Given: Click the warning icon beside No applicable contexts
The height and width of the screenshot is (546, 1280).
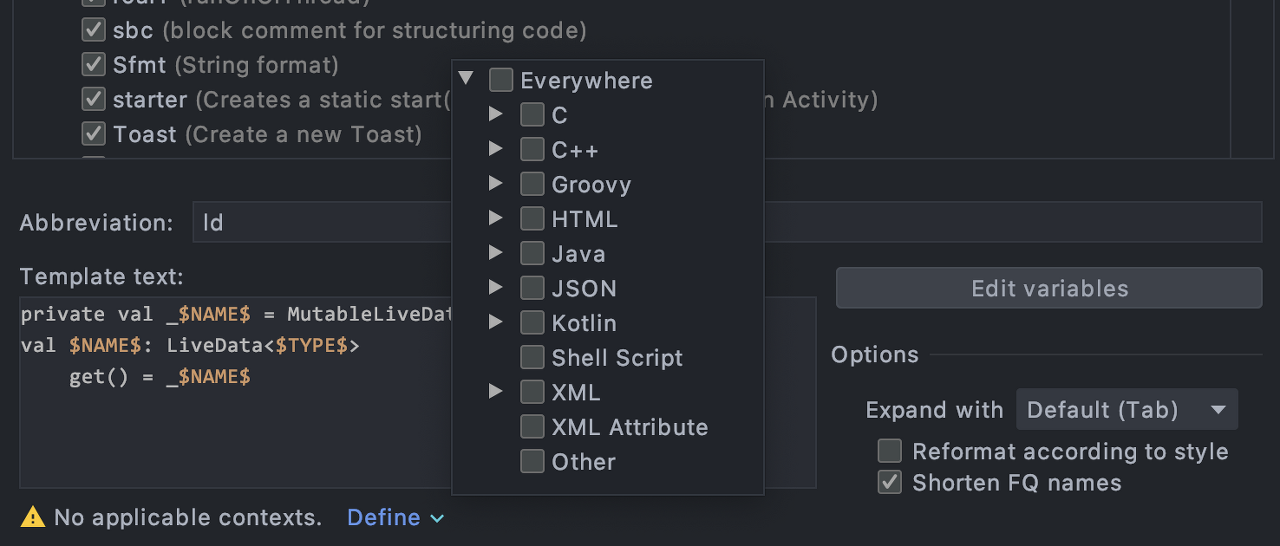Looking at the screenshot, I should point(33,517).
